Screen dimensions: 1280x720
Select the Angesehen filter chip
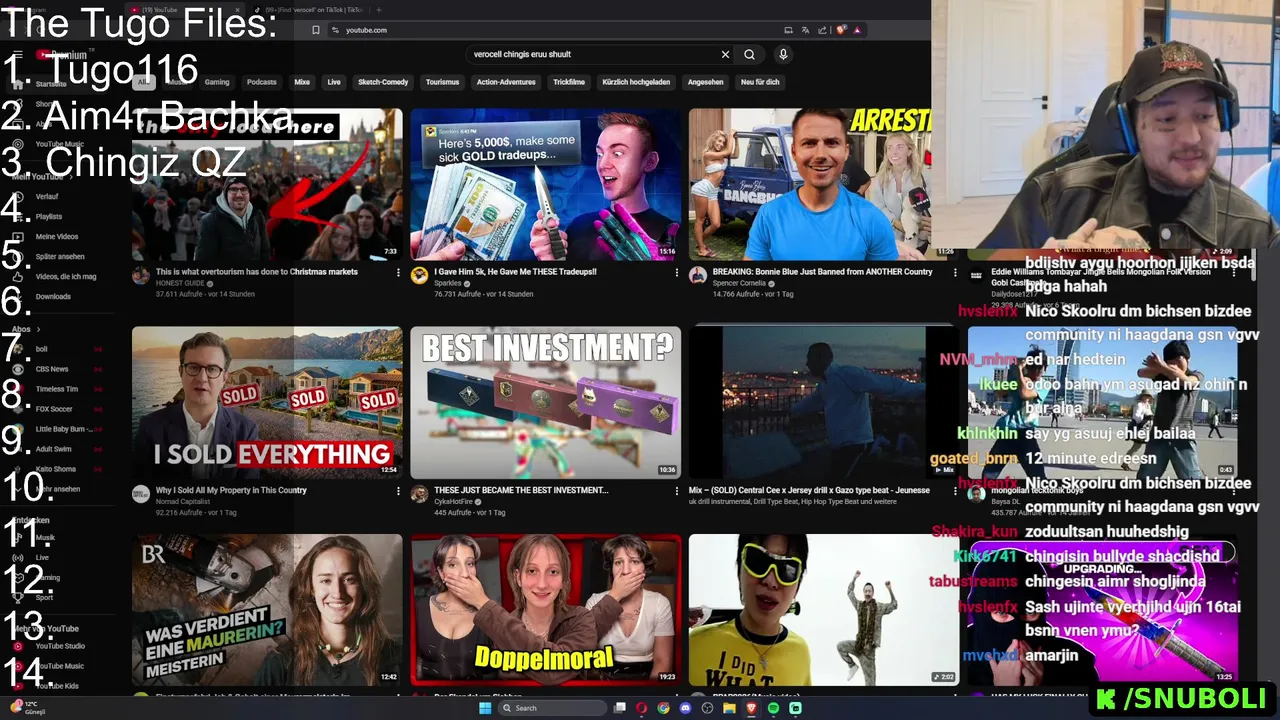coord(705,82)
